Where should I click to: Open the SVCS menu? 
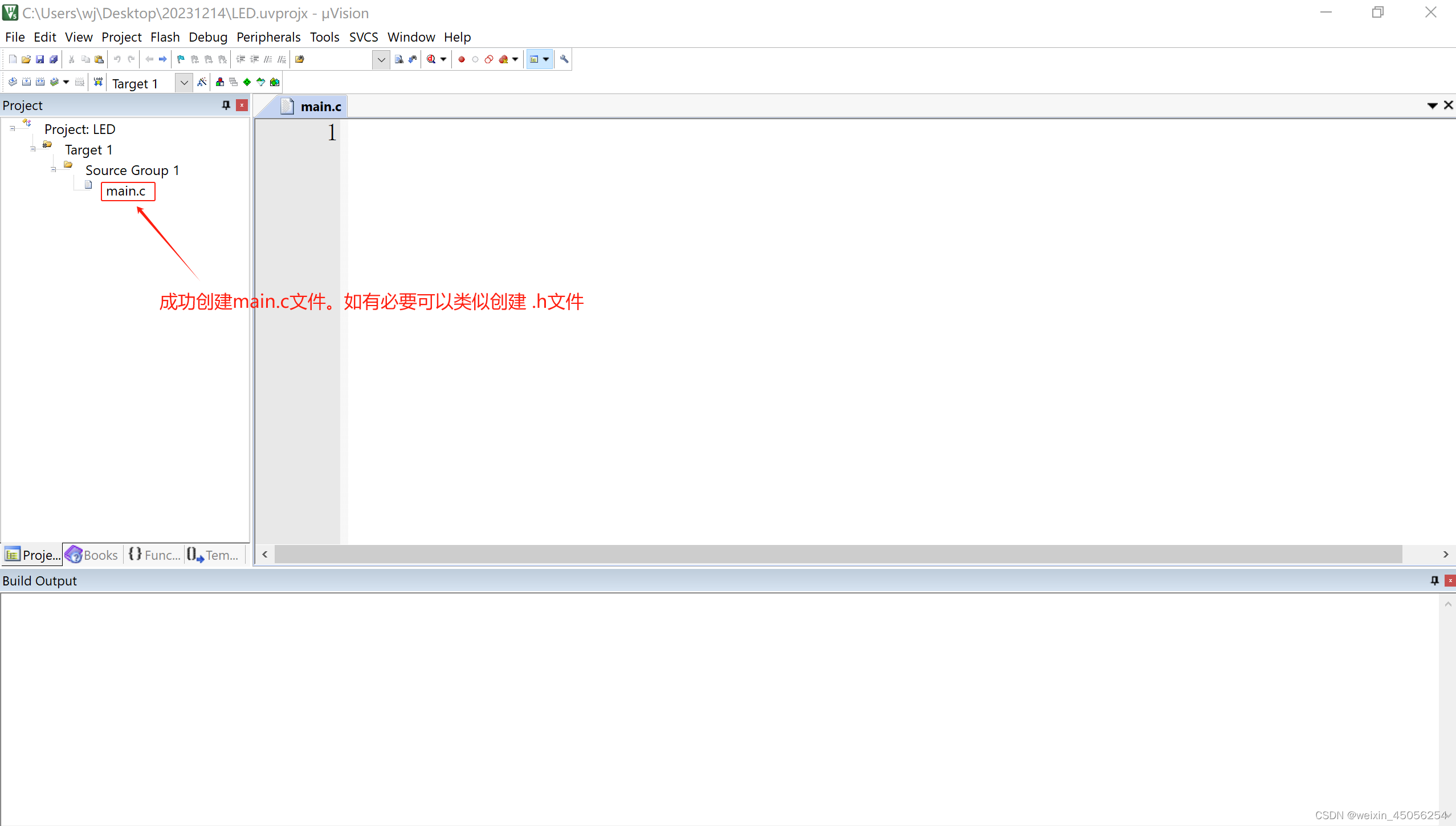click(364, 37)
